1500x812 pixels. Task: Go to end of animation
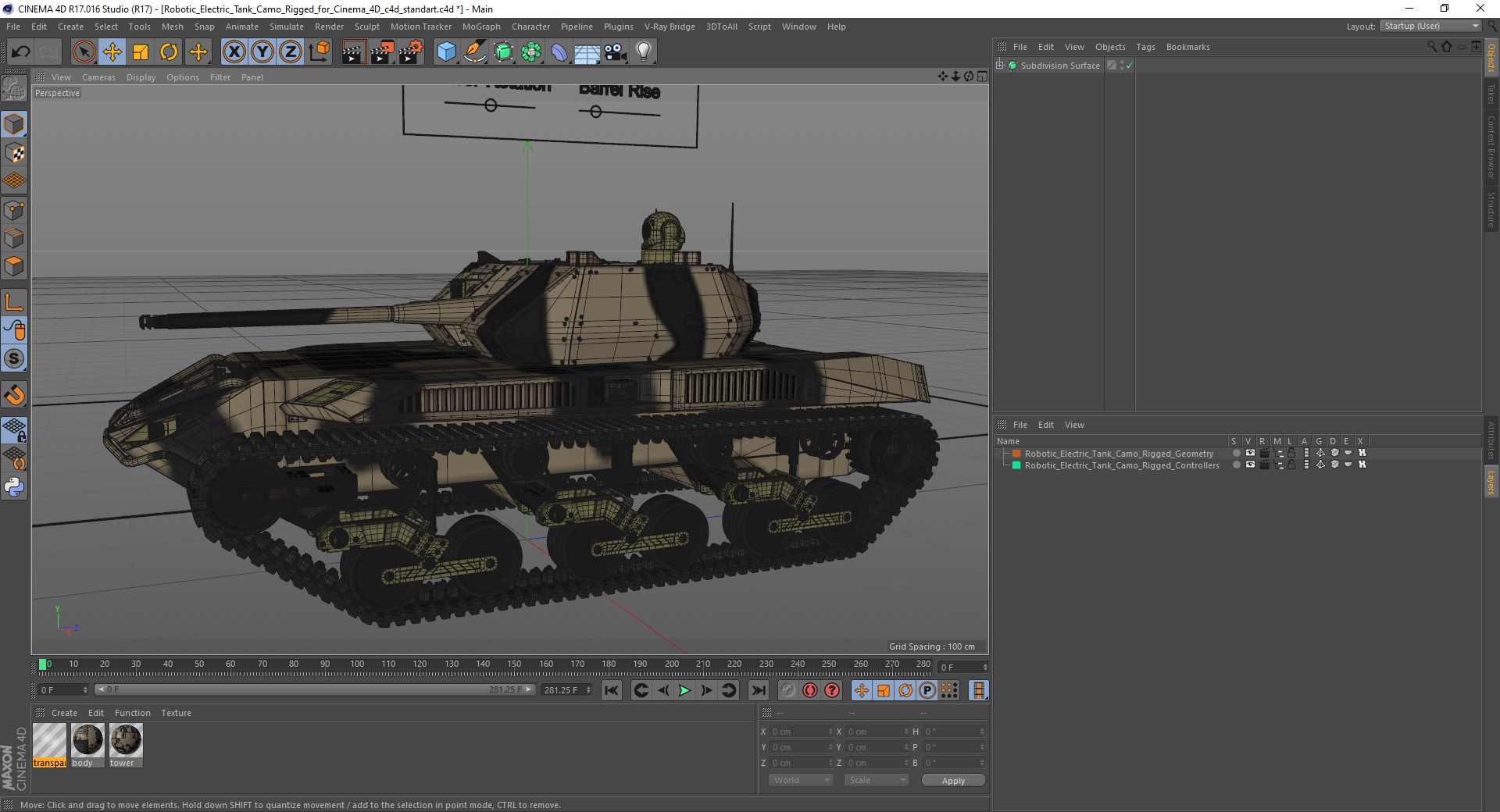click(758, 690)
